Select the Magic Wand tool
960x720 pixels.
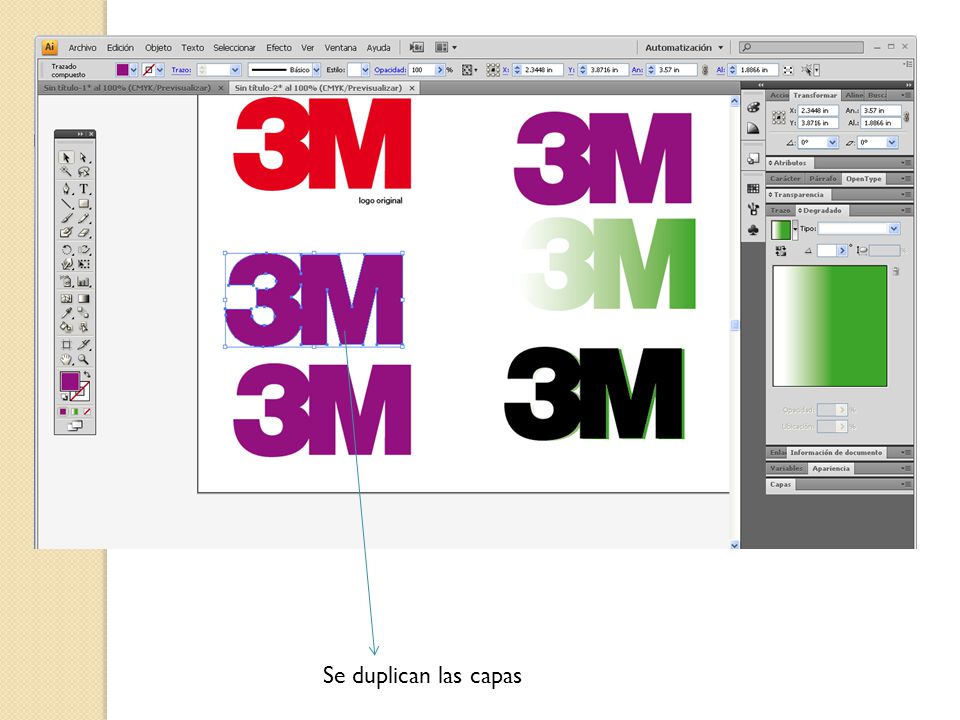67,172
